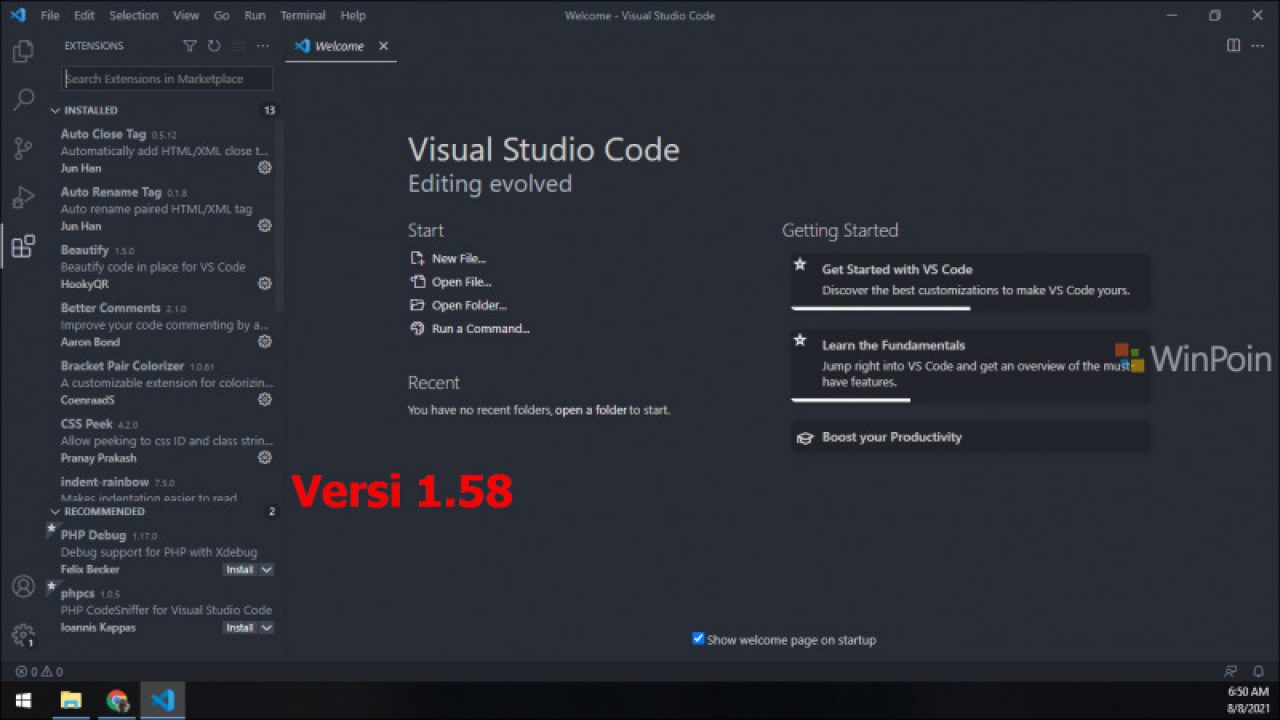The height and width of the screenshot is (720, 1280).
Task: Open the Terminal menu
Action: pyautogui.click(x=303, y=15)
